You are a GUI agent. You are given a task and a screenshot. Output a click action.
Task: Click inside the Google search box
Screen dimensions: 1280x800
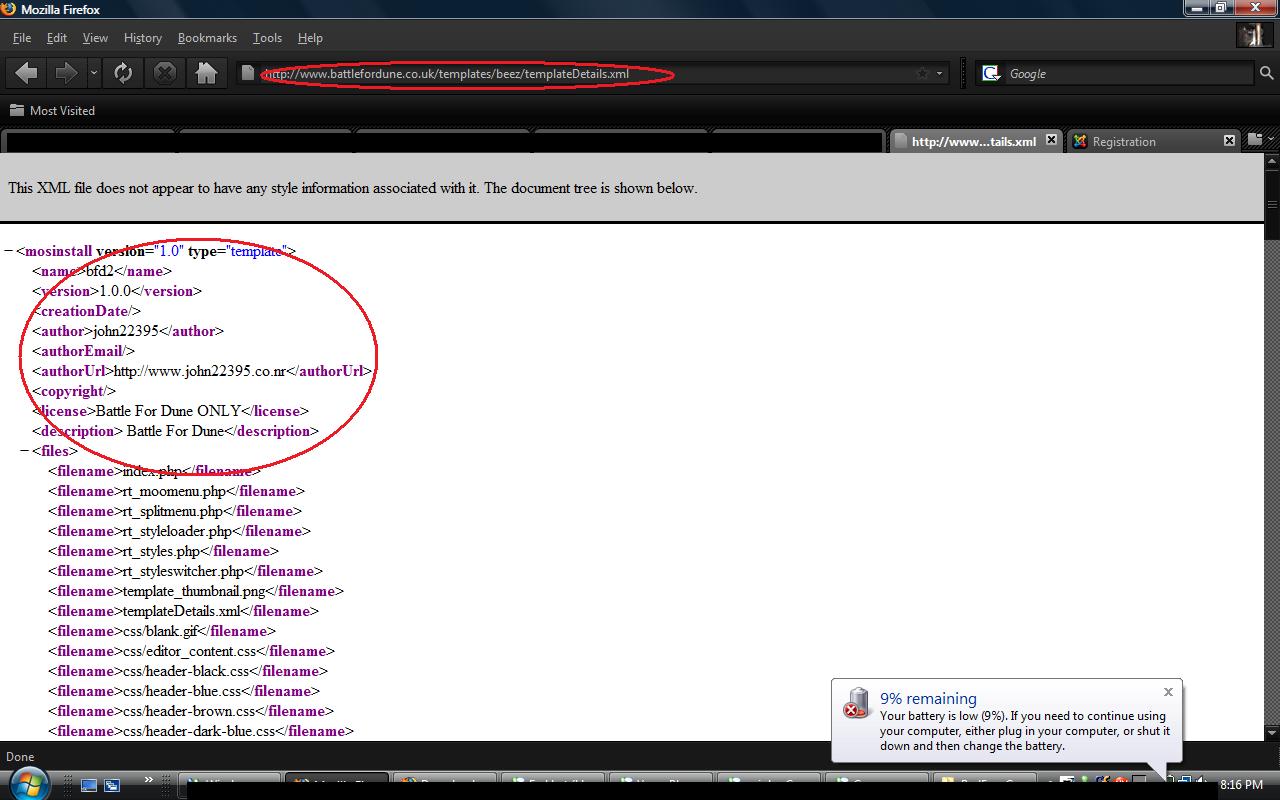pos(1125,73)
